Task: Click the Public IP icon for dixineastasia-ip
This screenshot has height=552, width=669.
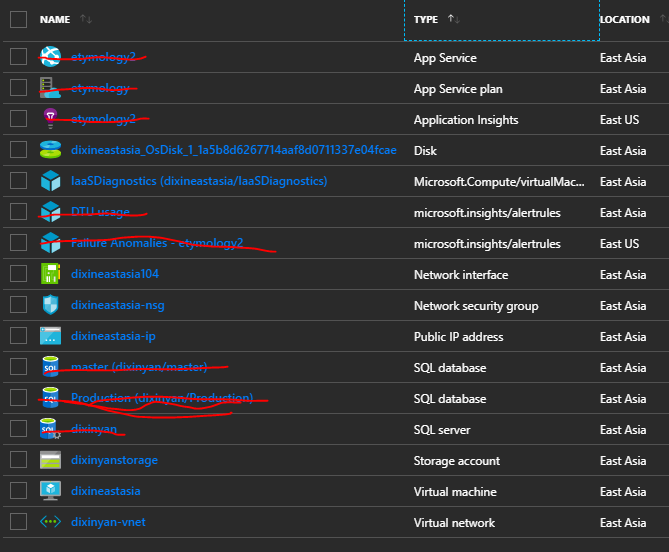Action: 50,336
